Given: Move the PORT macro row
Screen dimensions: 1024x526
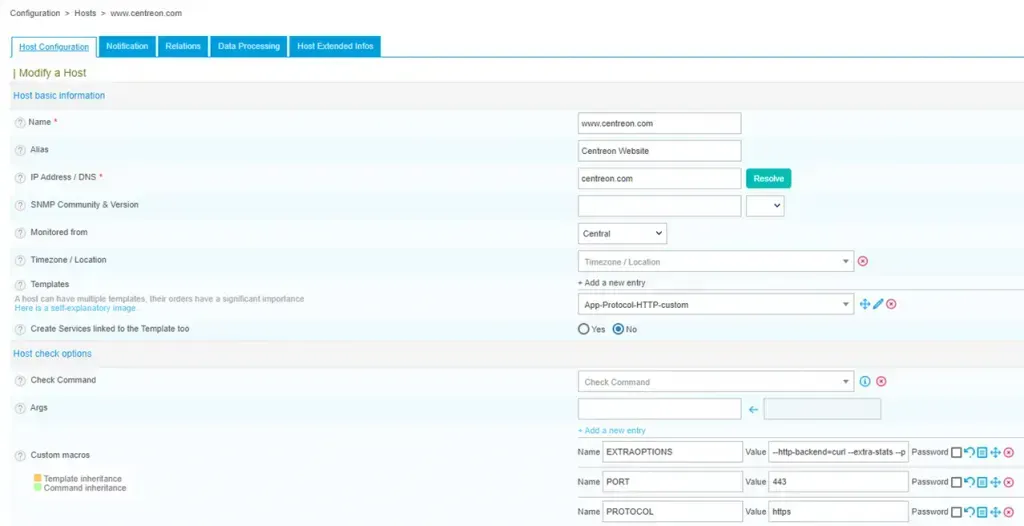Looking at the screenshot, I should (x=995, y=482).
